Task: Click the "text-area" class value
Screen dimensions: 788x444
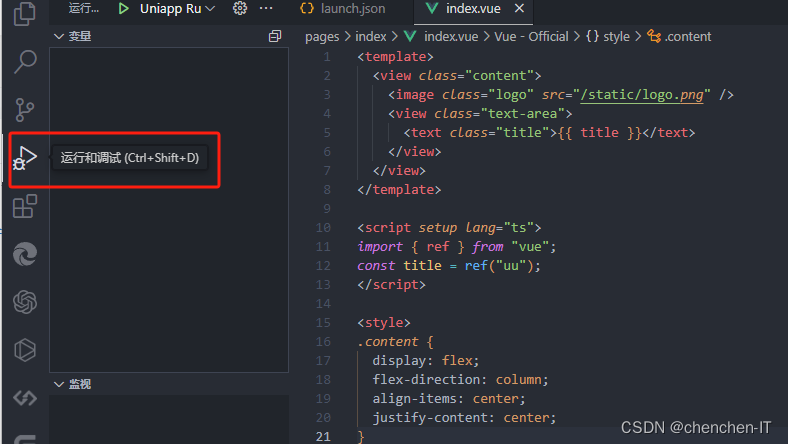Action: tap(523, 114)
